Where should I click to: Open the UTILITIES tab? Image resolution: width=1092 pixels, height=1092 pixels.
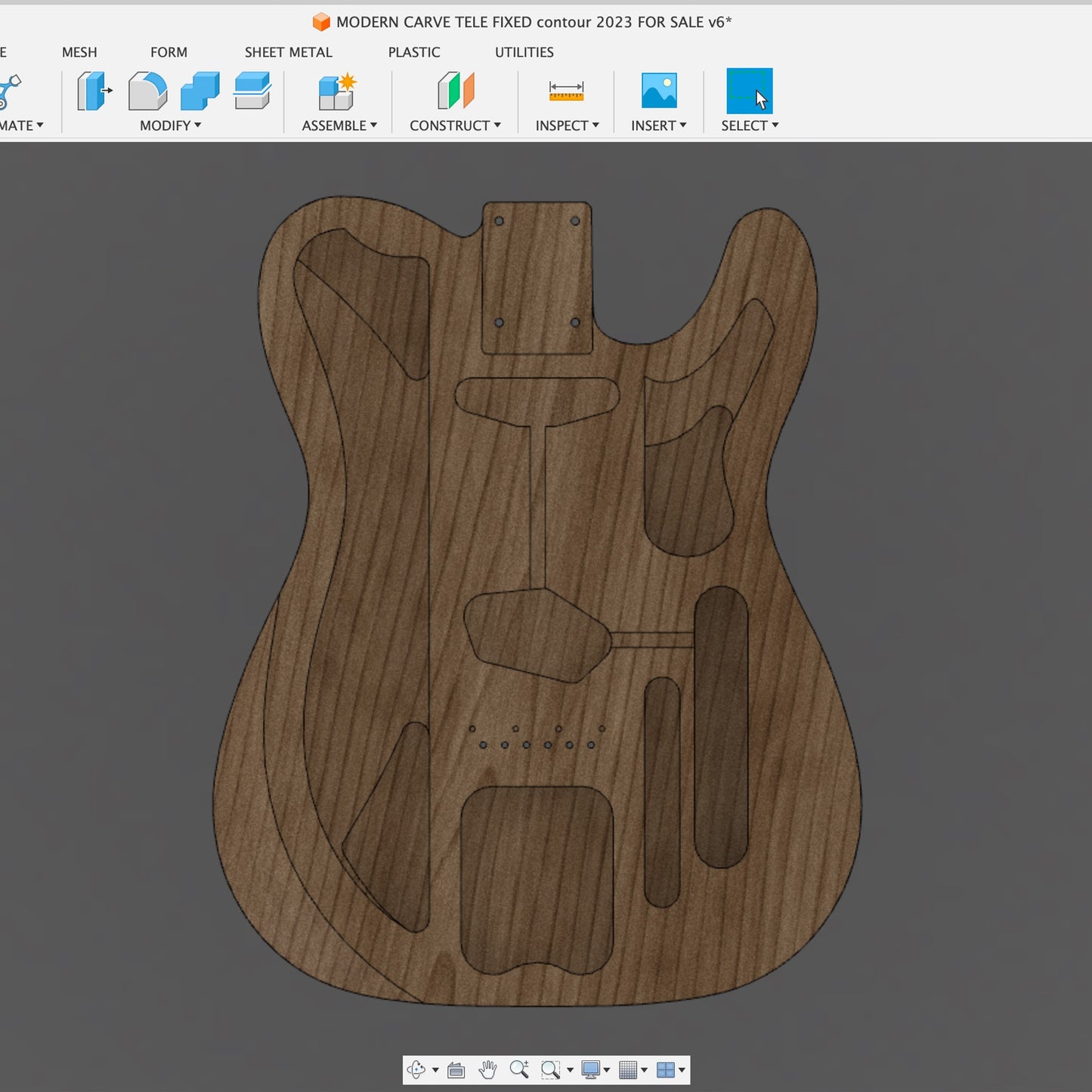click(524, 52)
